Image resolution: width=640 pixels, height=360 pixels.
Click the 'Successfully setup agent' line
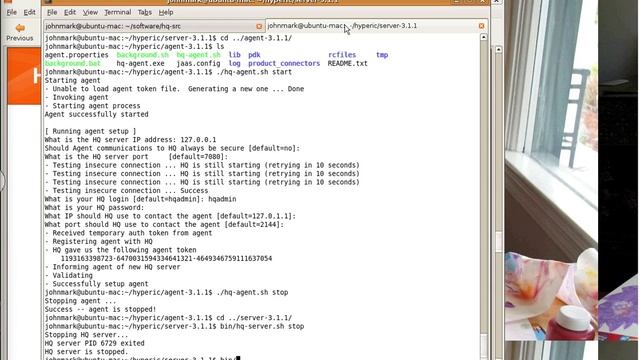[x=97, y=284]
